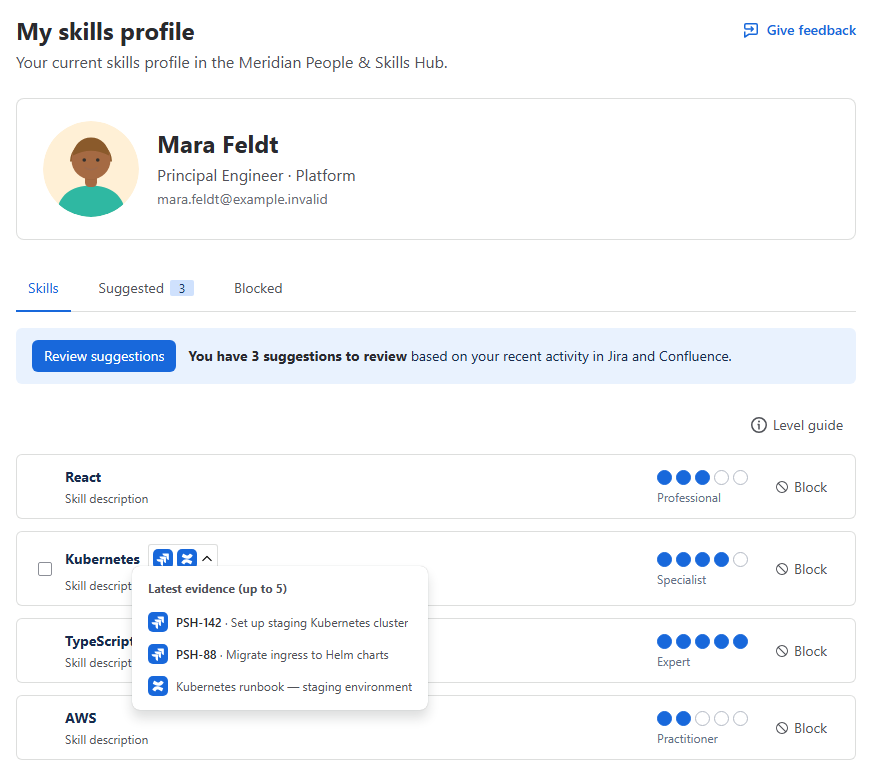This screenshot has height=776, width=872.
Task: Click the Jira icon for PSH-88
Action: tap(158, 654)
